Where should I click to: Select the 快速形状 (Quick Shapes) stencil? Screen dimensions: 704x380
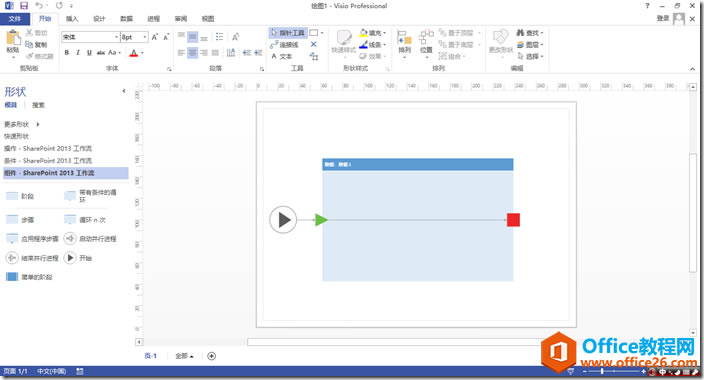pos(16,136)
